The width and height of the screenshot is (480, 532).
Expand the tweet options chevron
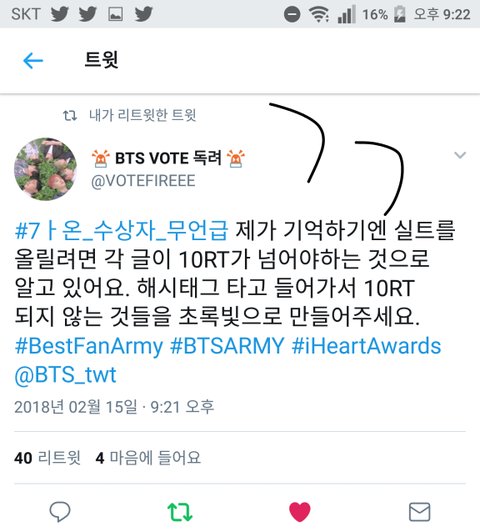460,155
